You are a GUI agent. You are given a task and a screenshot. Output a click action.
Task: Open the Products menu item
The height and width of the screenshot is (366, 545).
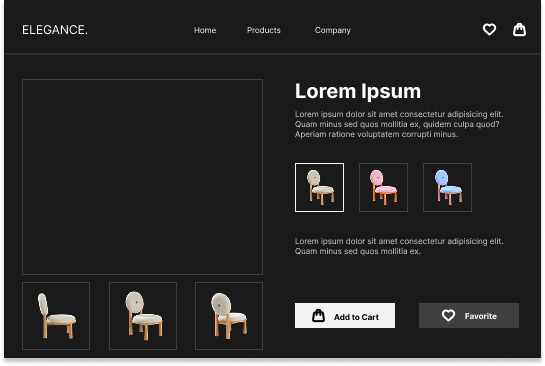pyautogui.click(x=263, y=30)
